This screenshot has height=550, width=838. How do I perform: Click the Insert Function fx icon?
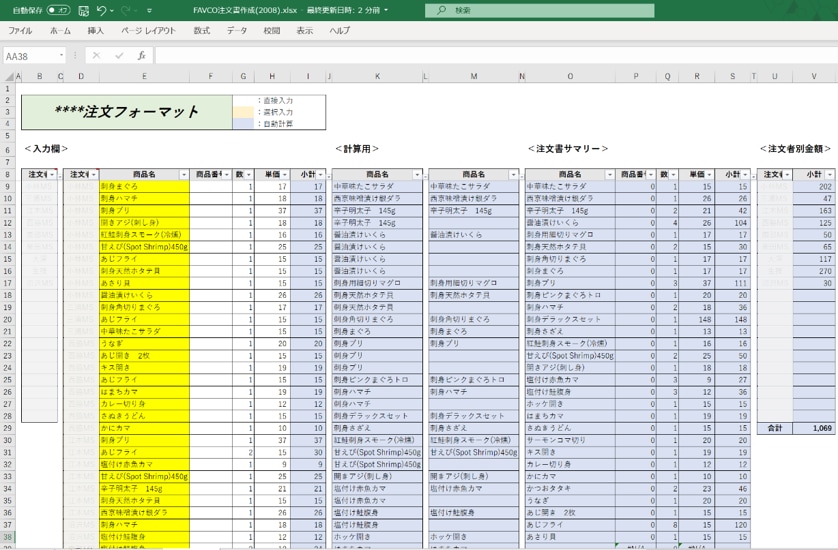142,56
